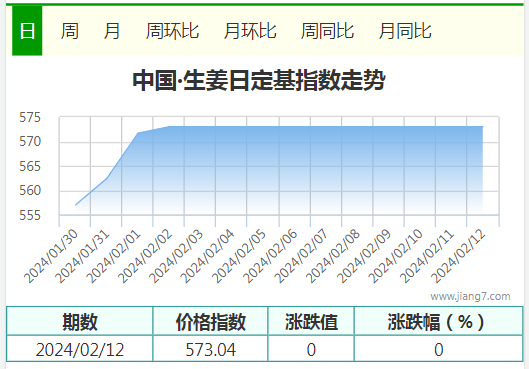
Task: Switch to the 周 weekly tab
Action: point(69,31)
